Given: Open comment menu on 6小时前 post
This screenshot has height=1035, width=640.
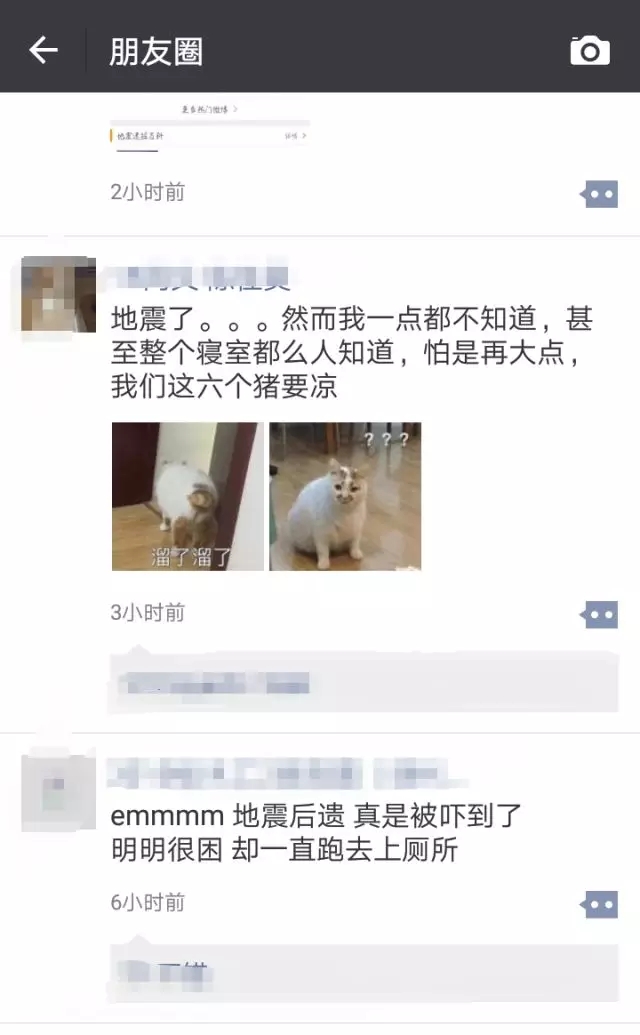Looking at the screenshot, I should click(x=599, y=904).
